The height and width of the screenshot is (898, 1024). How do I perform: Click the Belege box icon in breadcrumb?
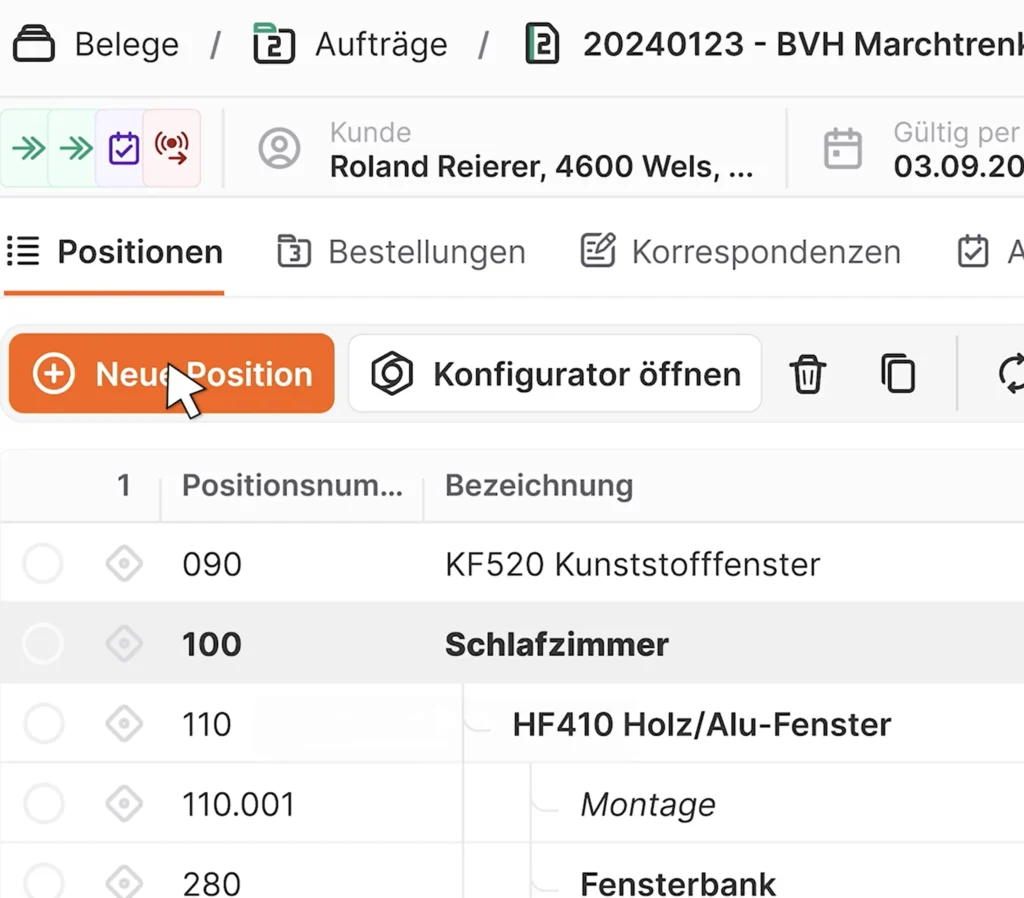[34, 44]
